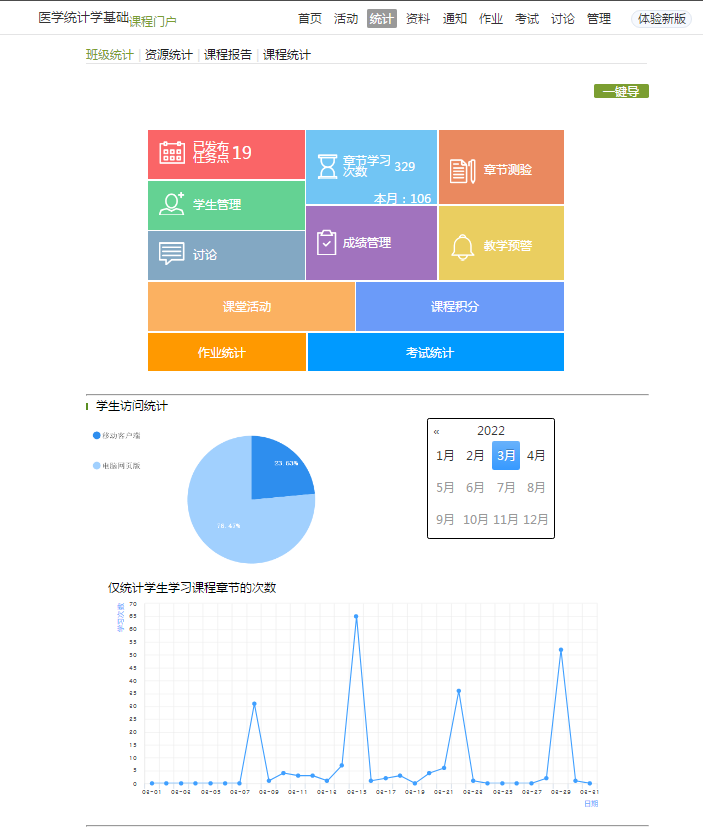Click the chat bubble icon for 讨论 tile
The image size is (703, 830).
[172, 254]
